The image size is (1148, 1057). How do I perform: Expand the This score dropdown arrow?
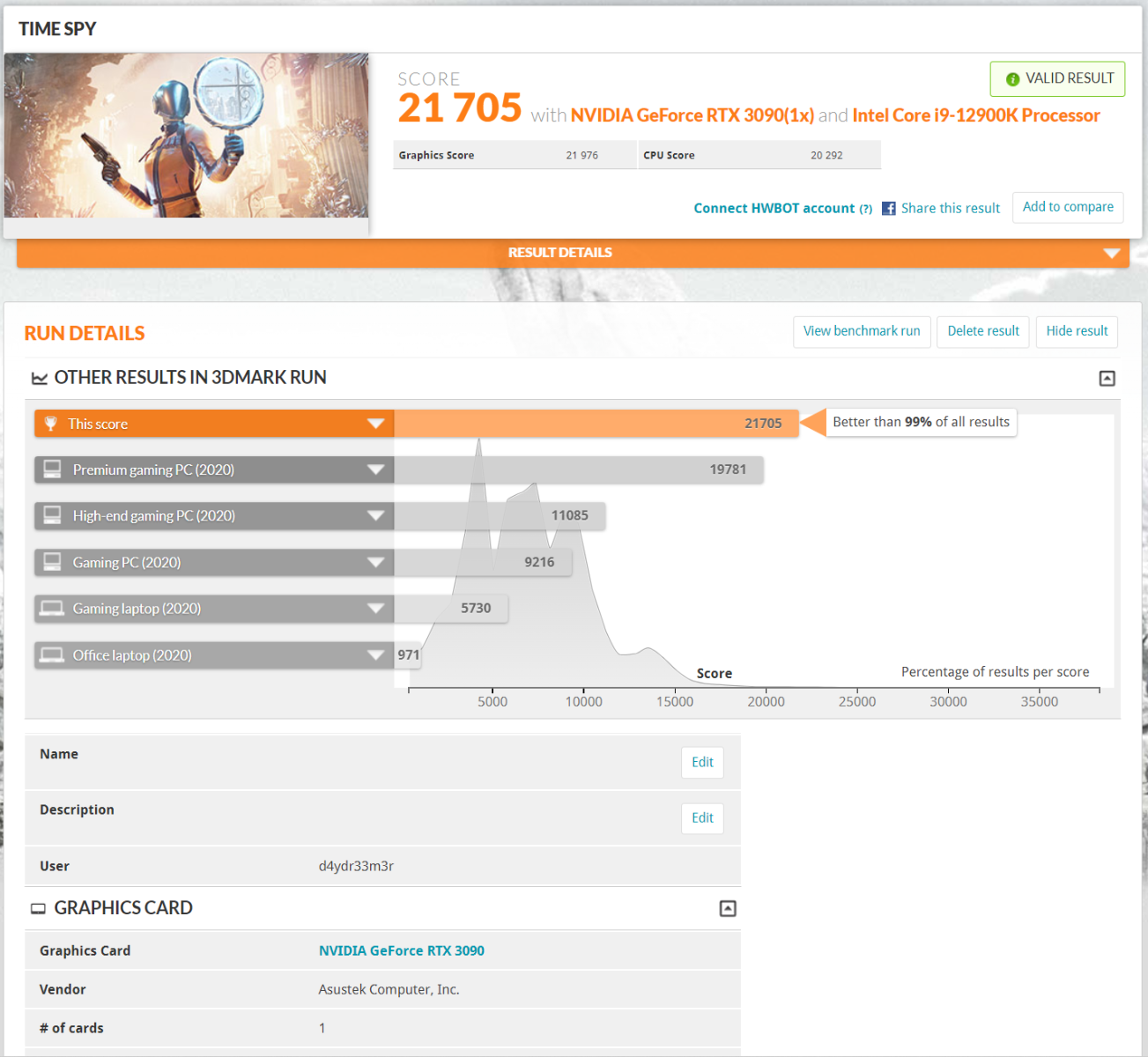(376, 424)
